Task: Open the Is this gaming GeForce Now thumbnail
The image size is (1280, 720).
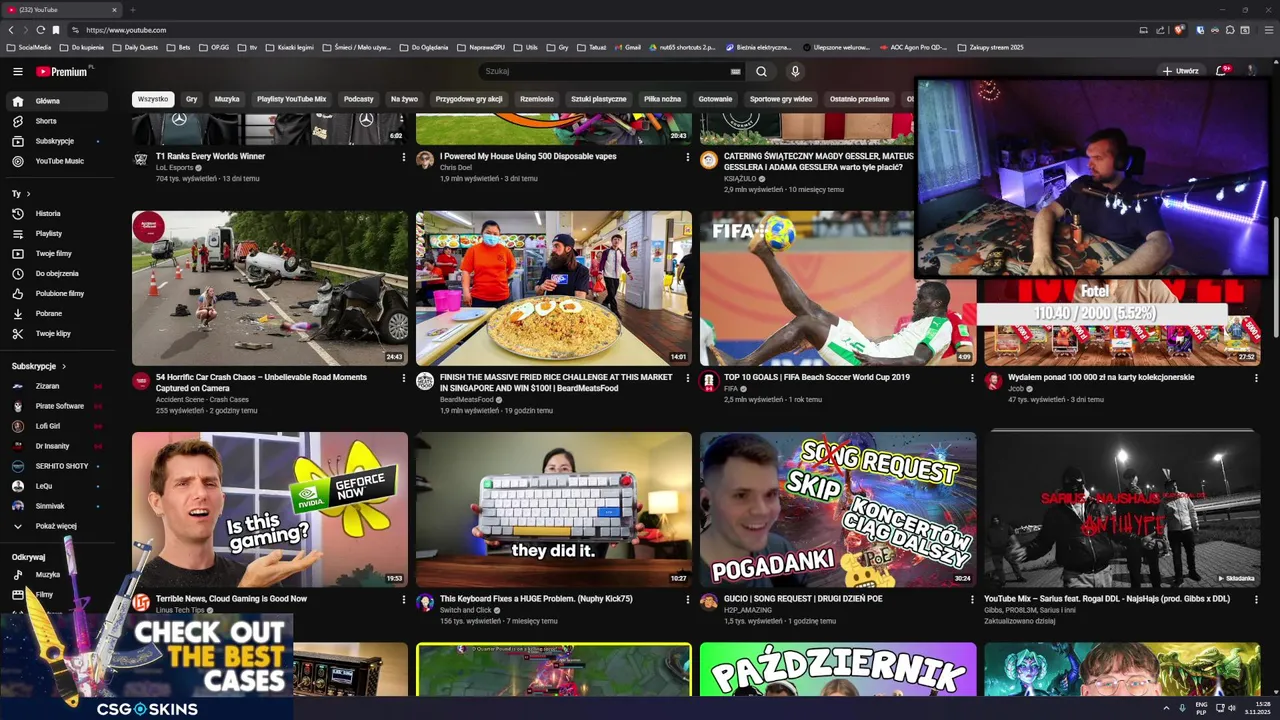Action: coord(270,510)
